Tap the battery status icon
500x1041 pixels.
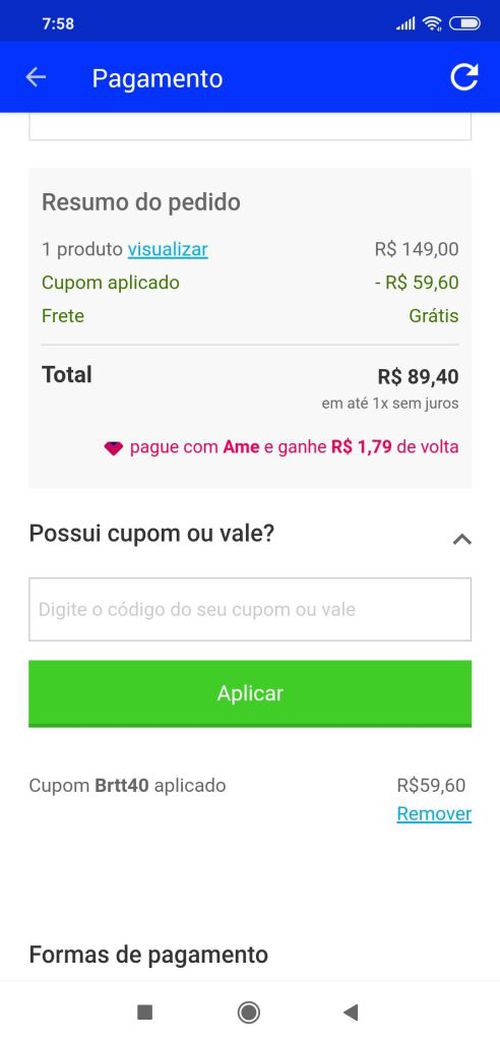[464, 23]
